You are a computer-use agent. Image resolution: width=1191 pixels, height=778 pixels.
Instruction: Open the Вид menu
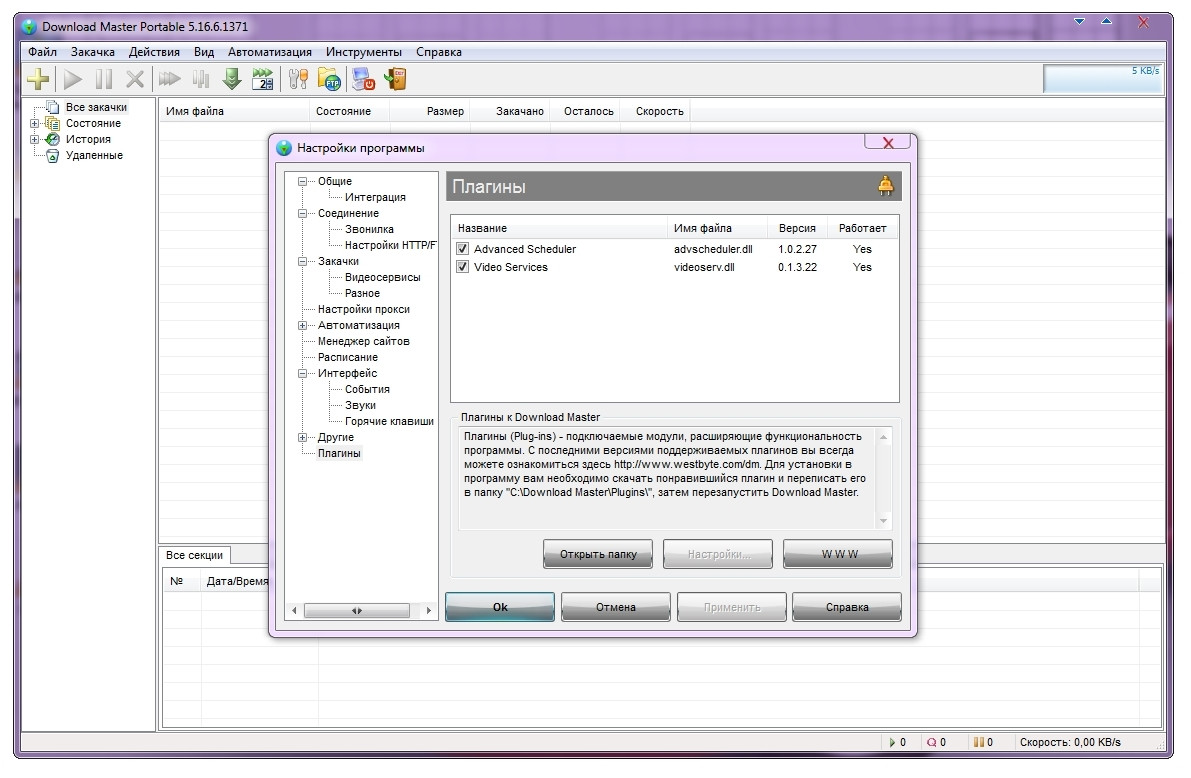pos(204,52)
